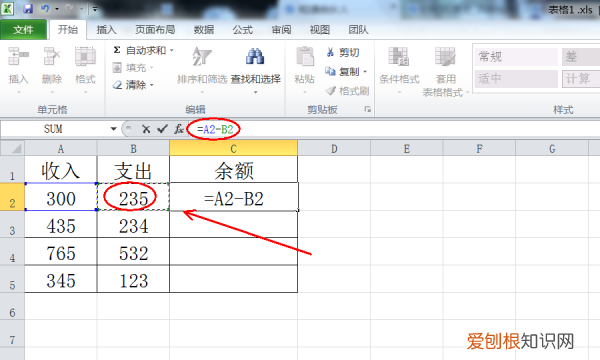Click cell A2 with value 300

(61, 197)
